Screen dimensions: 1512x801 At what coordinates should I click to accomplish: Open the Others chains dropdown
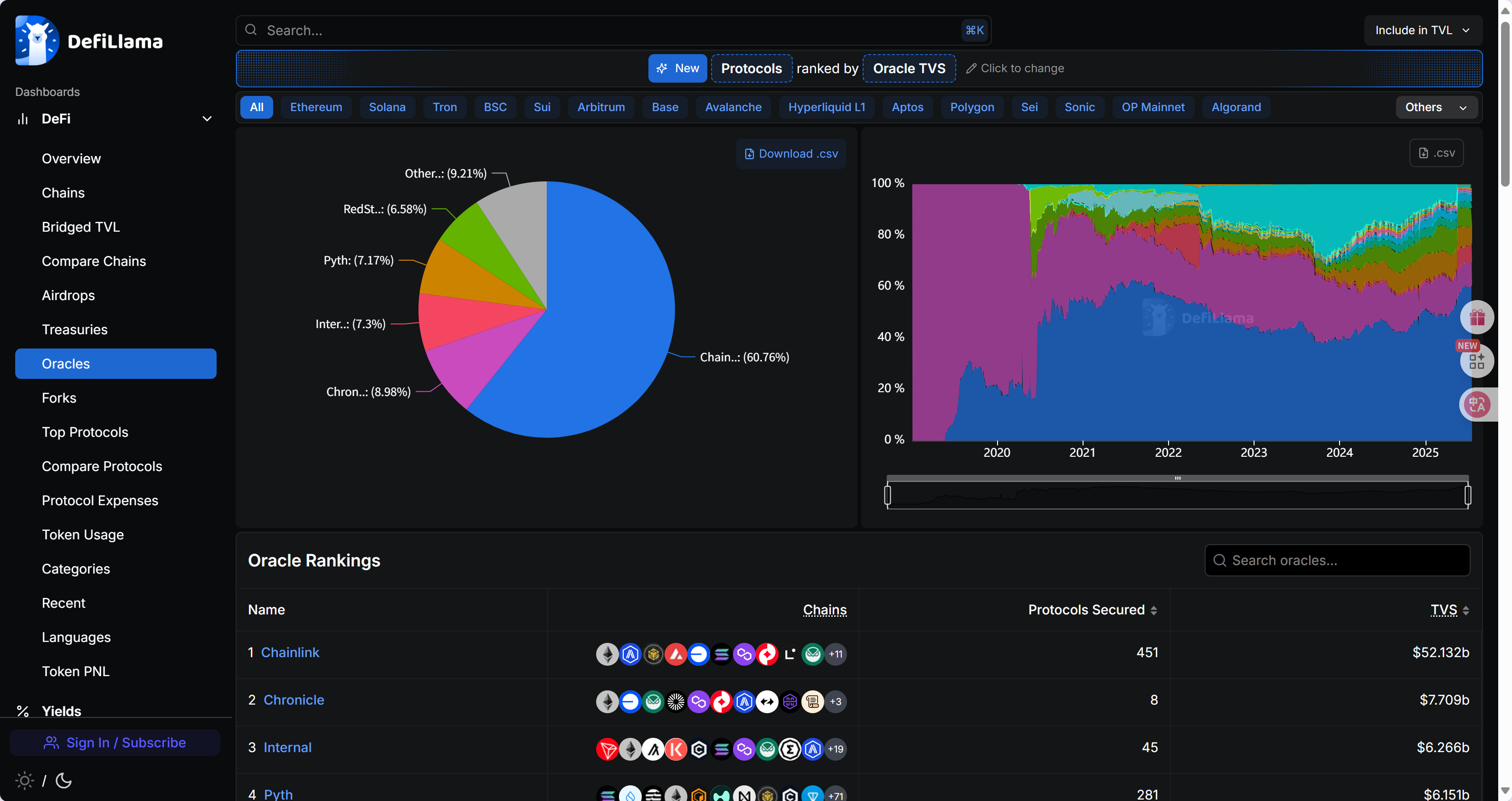pos(1436,107)
